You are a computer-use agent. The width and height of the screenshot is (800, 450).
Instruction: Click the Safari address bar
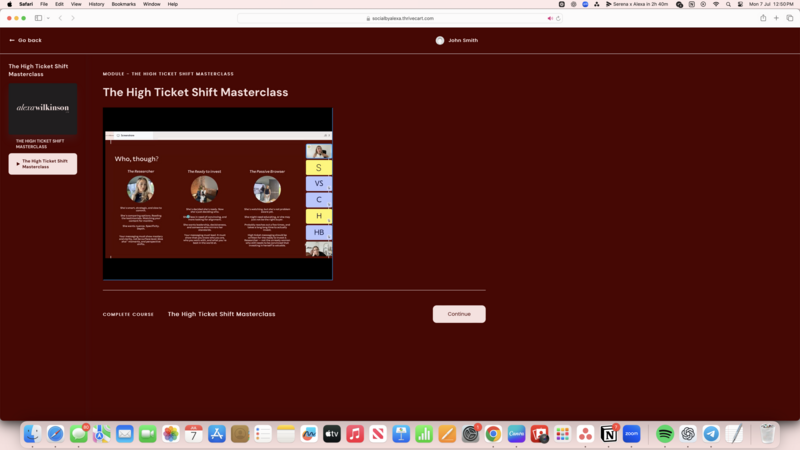399,18
